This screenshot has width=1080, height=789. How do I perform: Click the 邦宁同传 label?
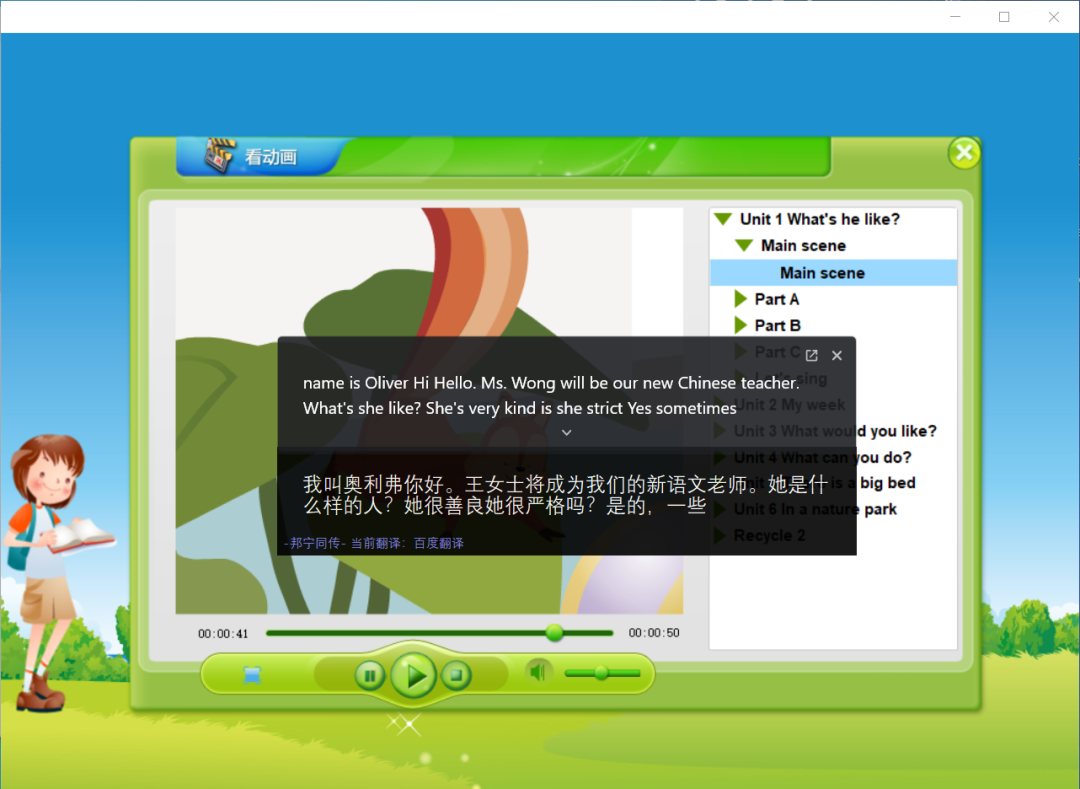315,543
